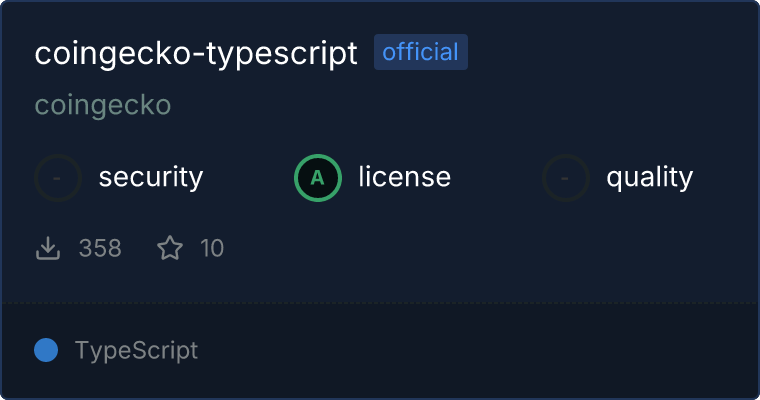Select the license label
The width and height of the screenshot is (760, 400).
pyautogui.click(x=404, y=178)
